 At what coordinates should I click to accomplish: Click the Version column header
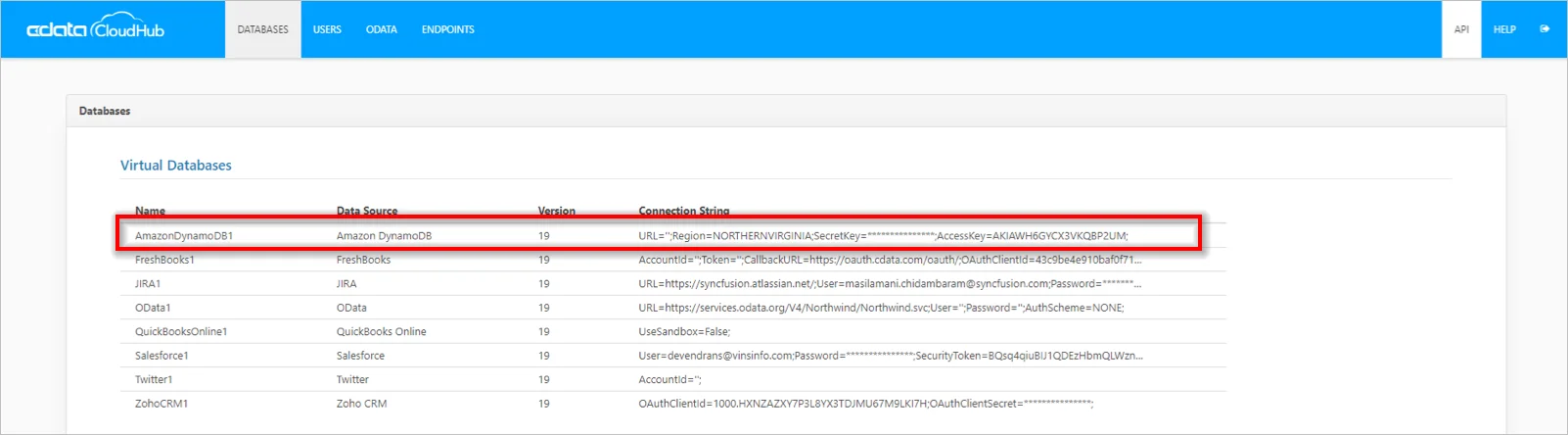(557, 211)
